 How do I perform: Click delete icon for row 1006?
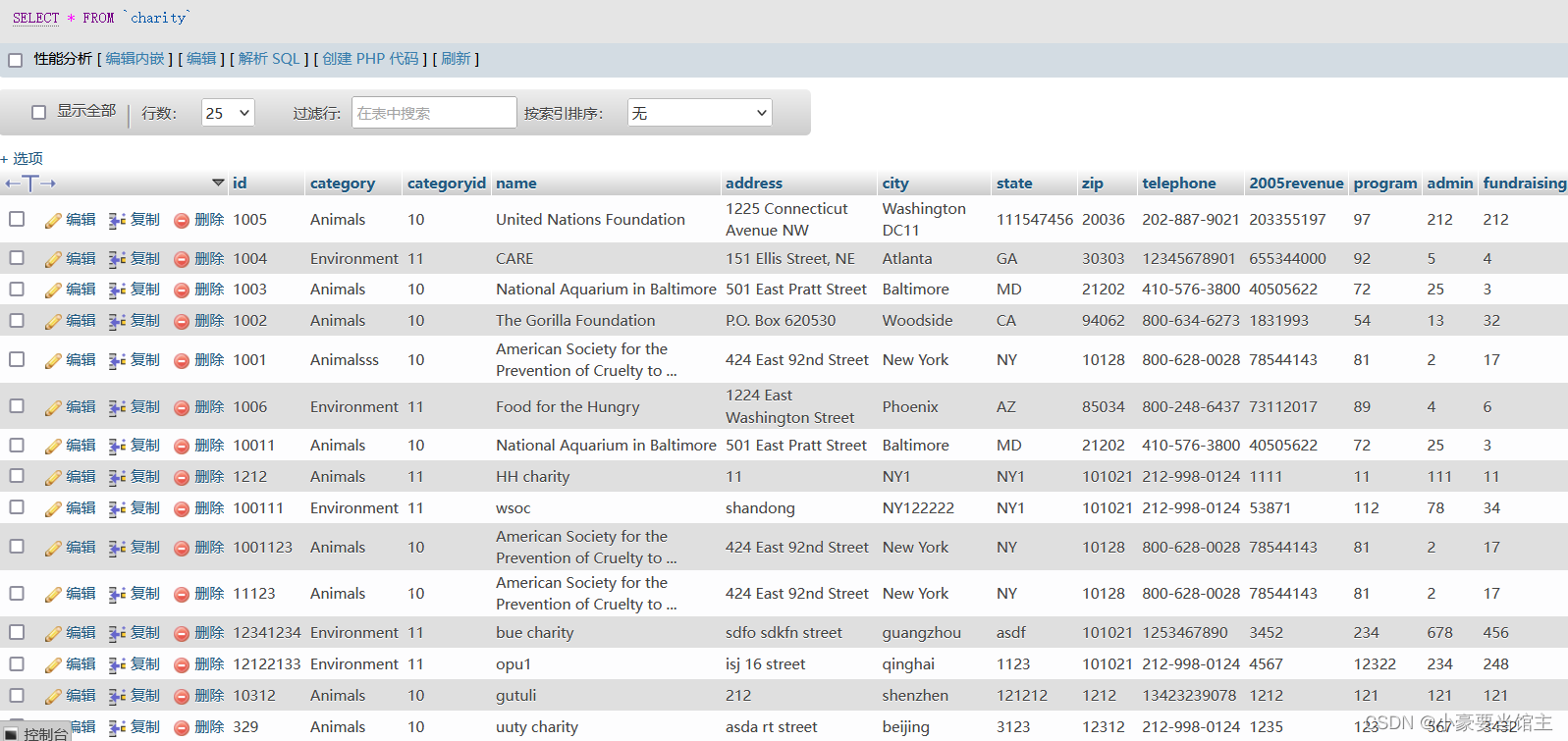pos(182,408)
